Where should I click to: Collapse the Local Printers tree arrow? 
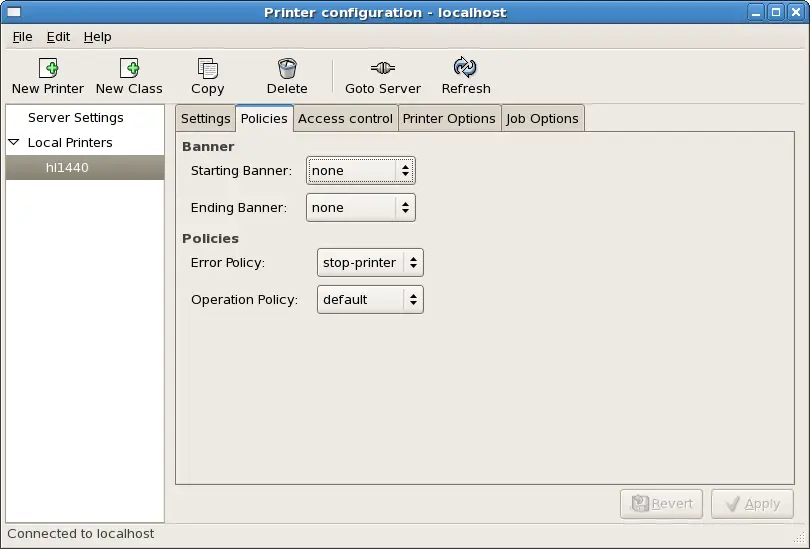pos(14,143)
